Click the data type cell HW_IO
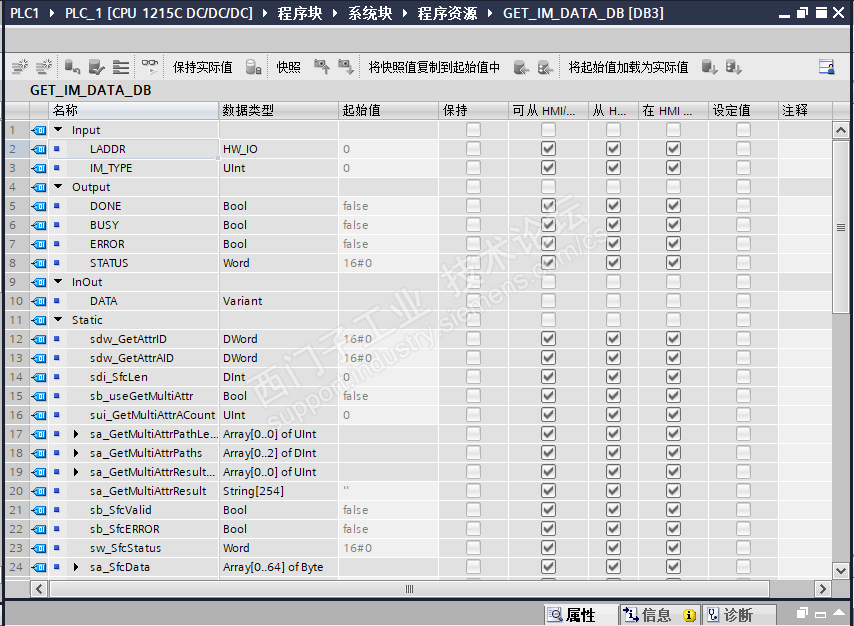Viewport: 854px width, 626px height. click(x=278, y=149)
